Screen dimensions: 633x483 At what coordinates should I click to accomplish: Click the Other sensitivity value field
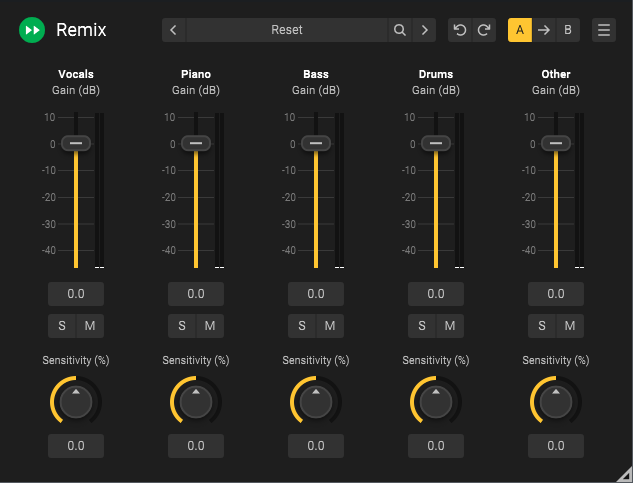(x=556, y=446)
